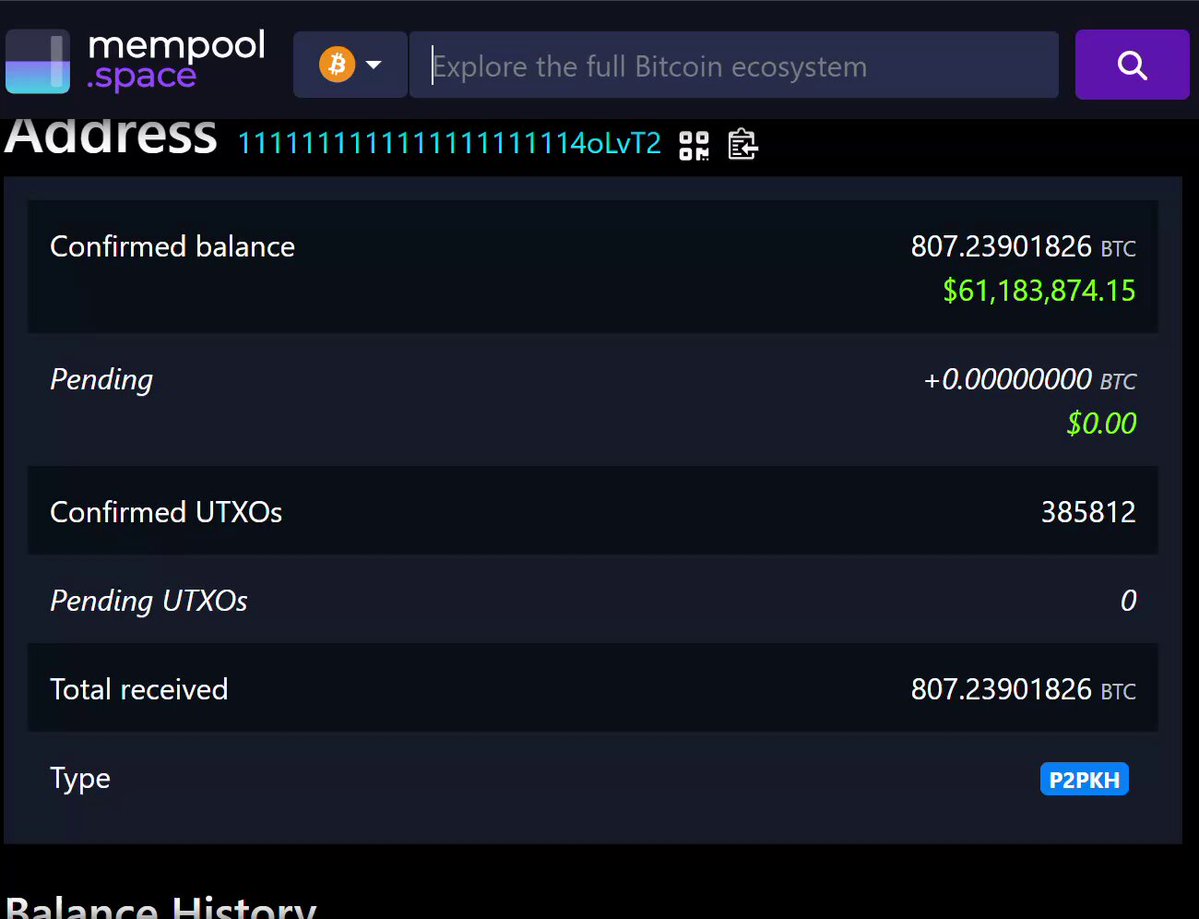Click the 'Balance History' heading
The image size is (1199, 919).
(x=160, y=907)
